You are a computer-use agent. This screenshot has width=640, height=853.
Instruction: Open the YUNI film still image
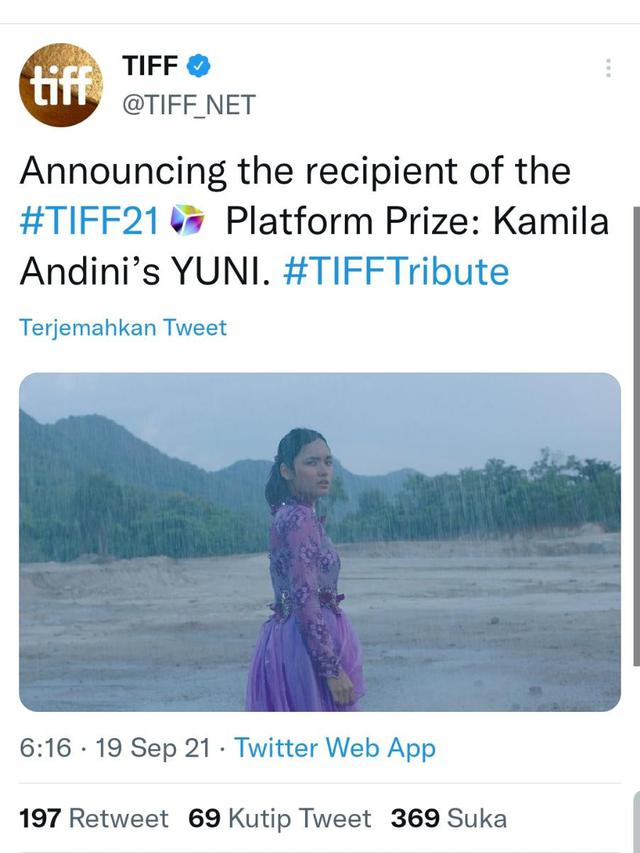coord(320,541)
